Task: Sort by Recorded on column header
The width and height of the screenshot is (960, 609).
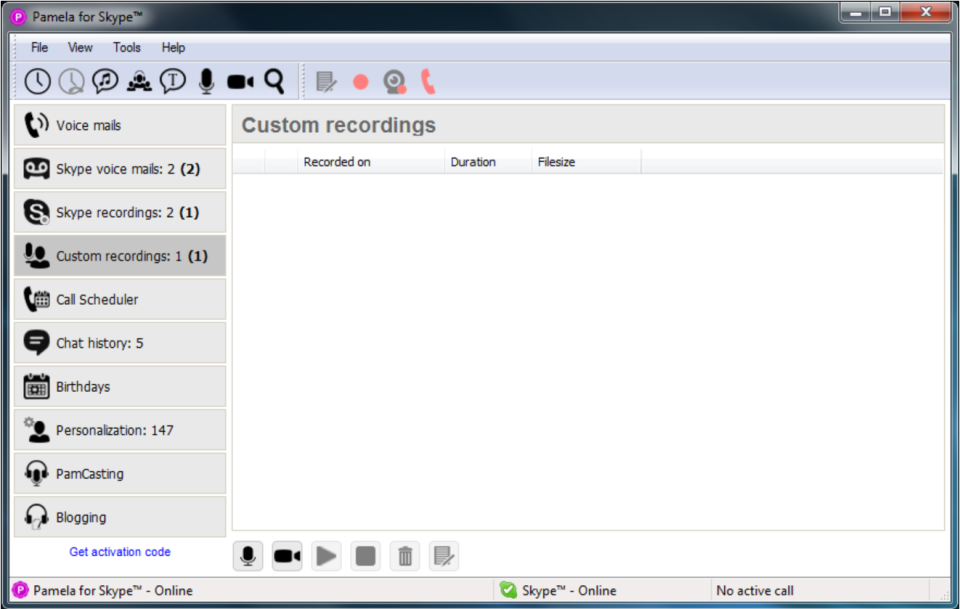Action: tap(370, 162)
